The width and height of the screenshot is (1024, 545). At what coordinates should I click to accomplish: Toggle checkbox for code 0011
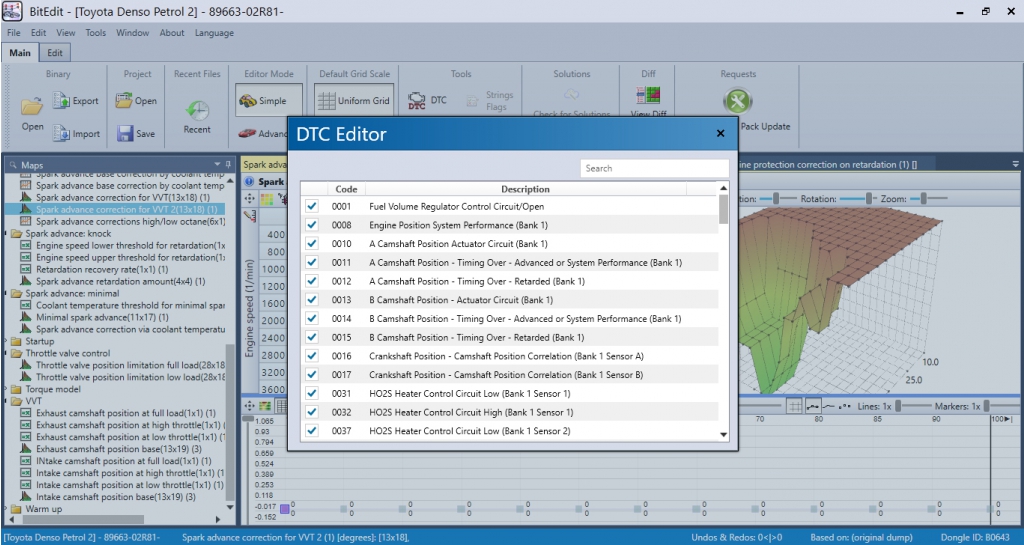[x=312, y=262]
